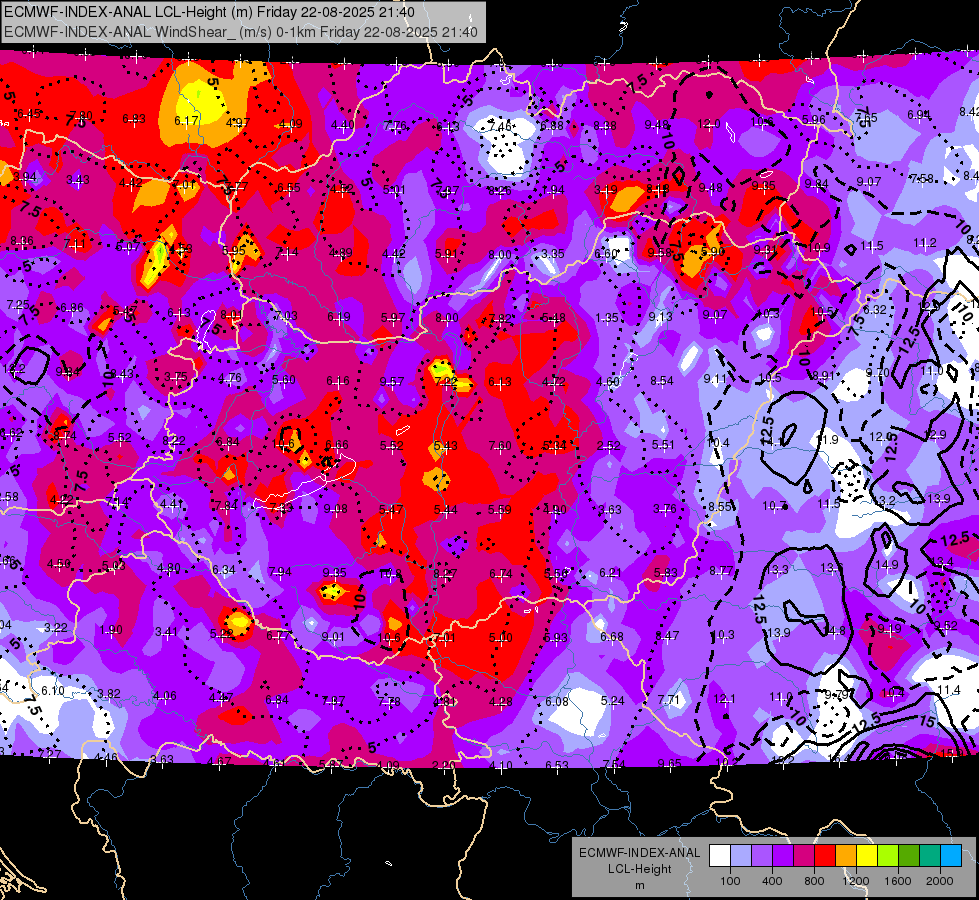
Task: Select the white legend color swatch
Action: [x=720, y=856]
